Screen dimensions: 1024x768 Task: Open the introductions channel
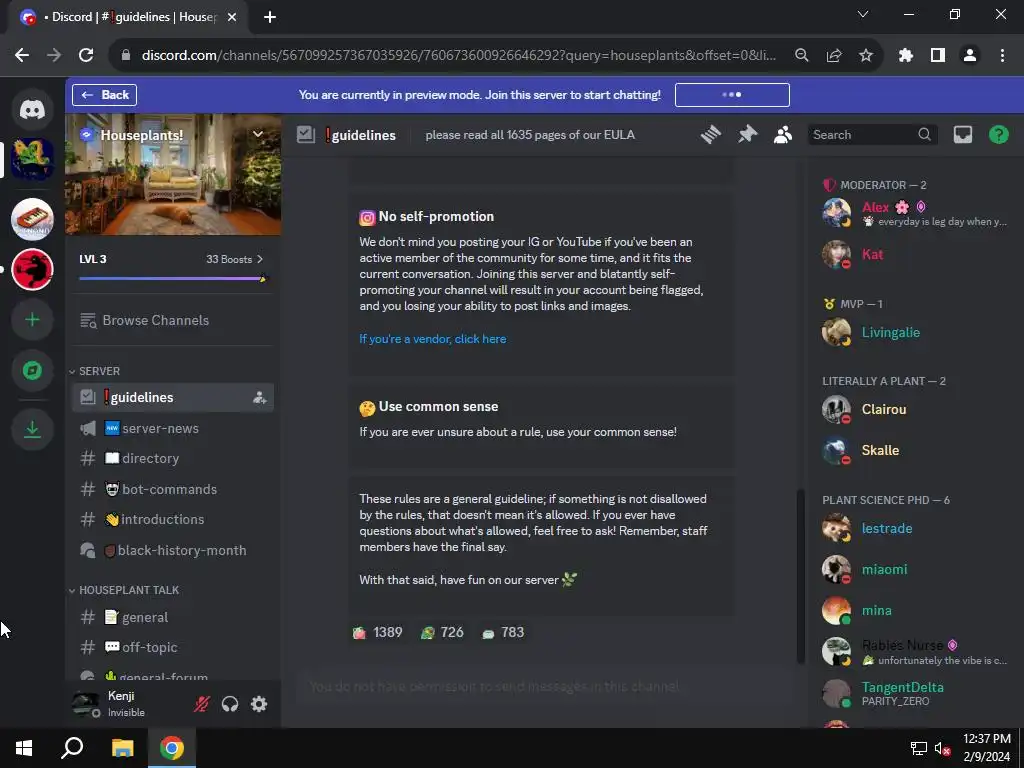pos(172,519)
